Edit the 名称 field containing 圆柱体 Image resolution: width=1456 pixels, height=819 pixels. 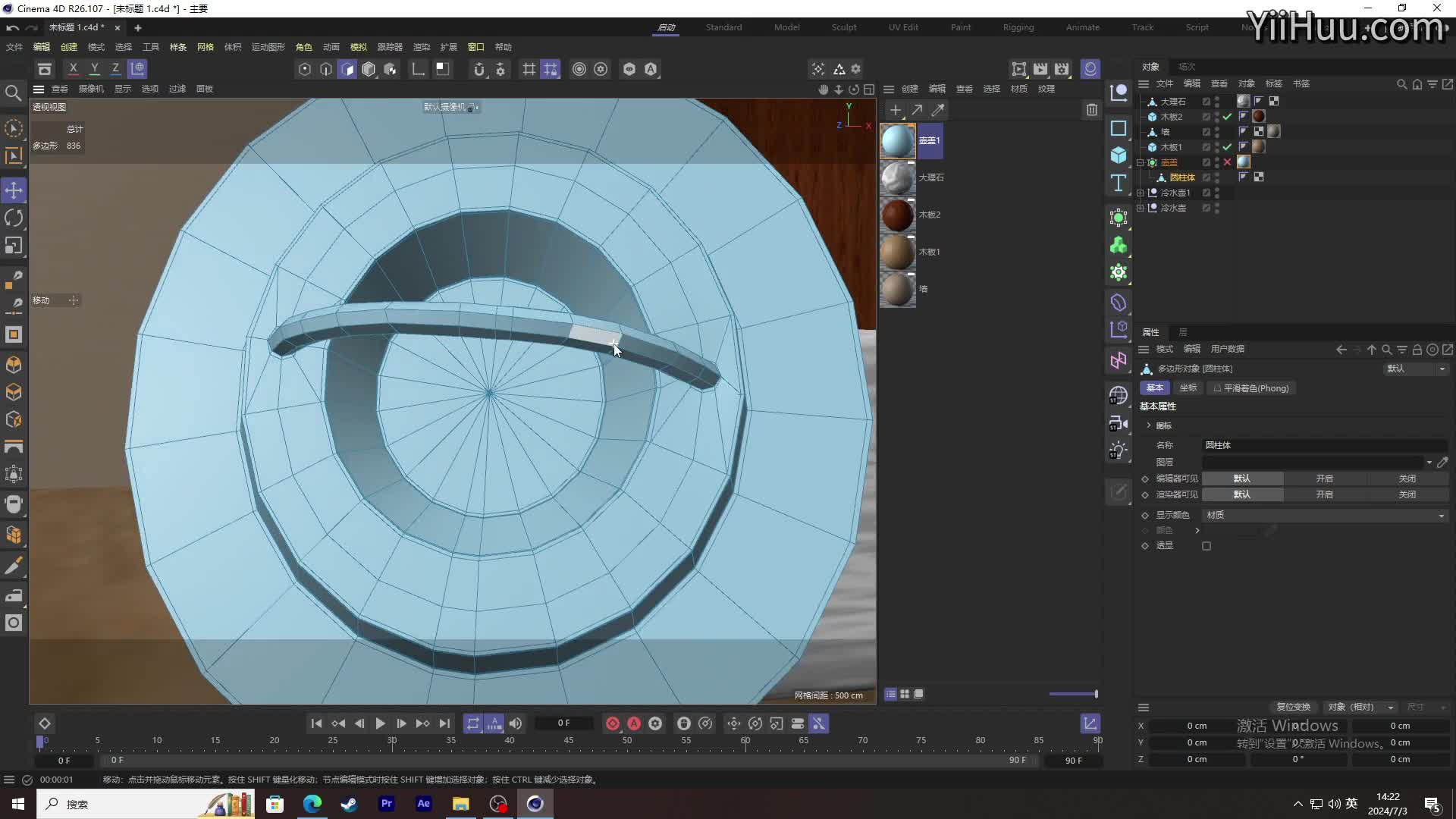(1325, 445)
